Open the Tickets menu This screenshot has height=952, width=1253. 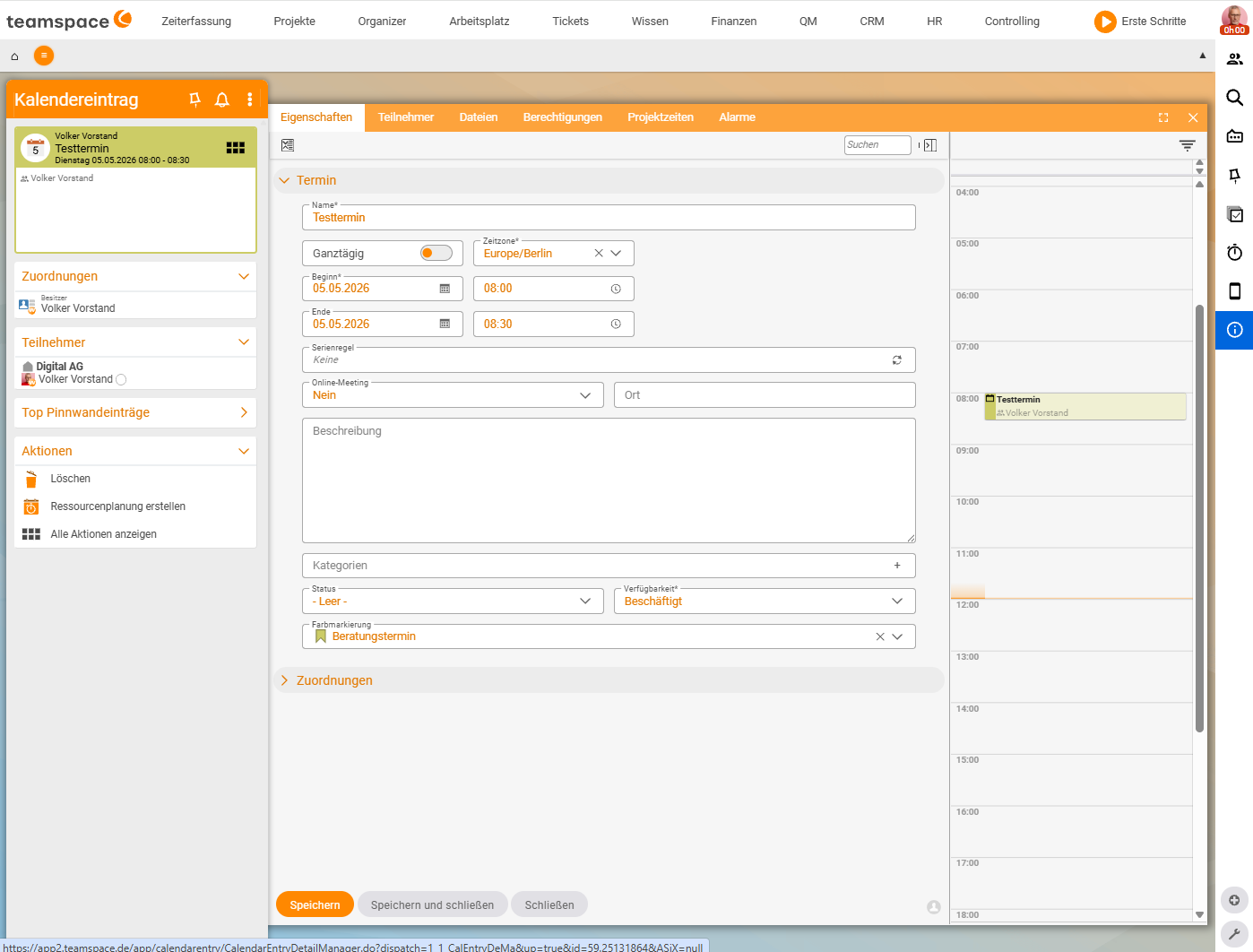pyautogui.click(x=571, y=21)
